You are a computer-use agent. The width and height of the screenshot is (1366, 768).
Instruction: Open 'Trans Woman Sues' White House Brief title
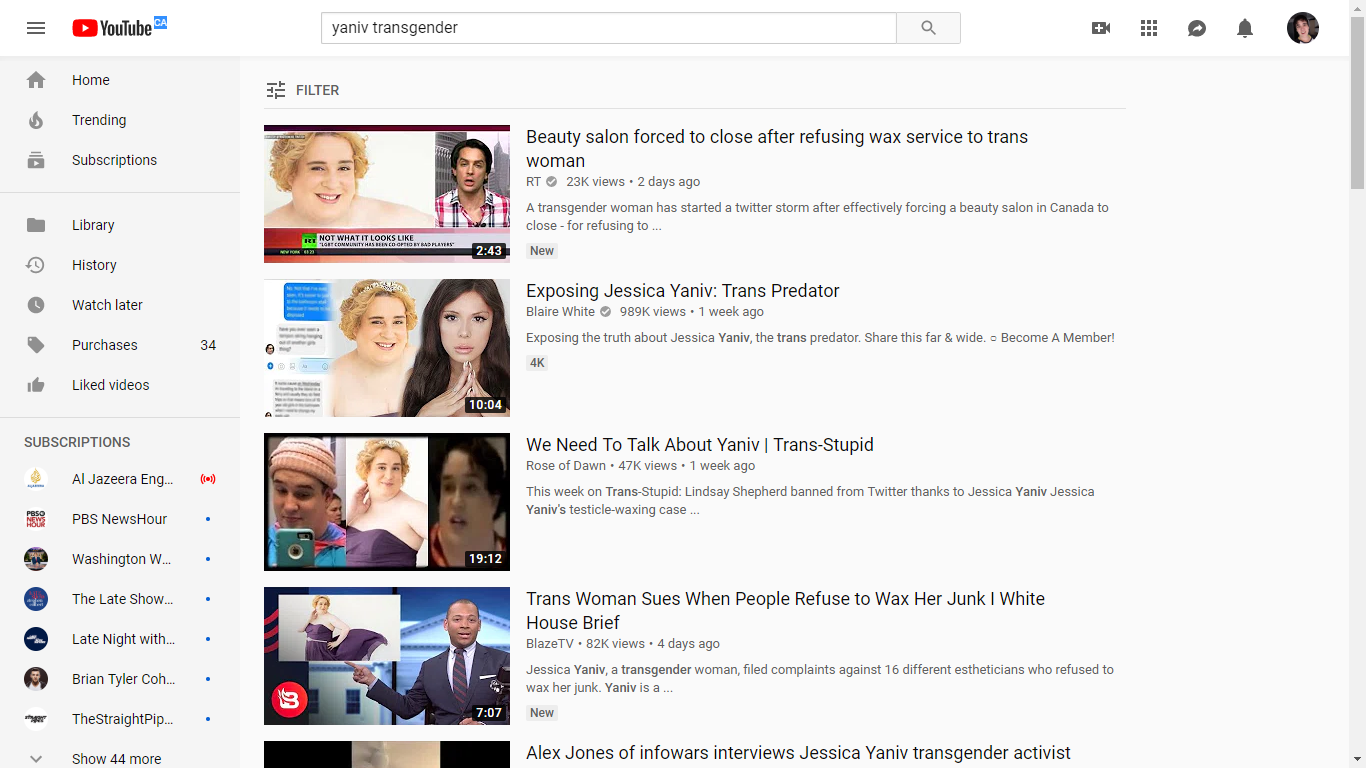click(x=785, y=611)
